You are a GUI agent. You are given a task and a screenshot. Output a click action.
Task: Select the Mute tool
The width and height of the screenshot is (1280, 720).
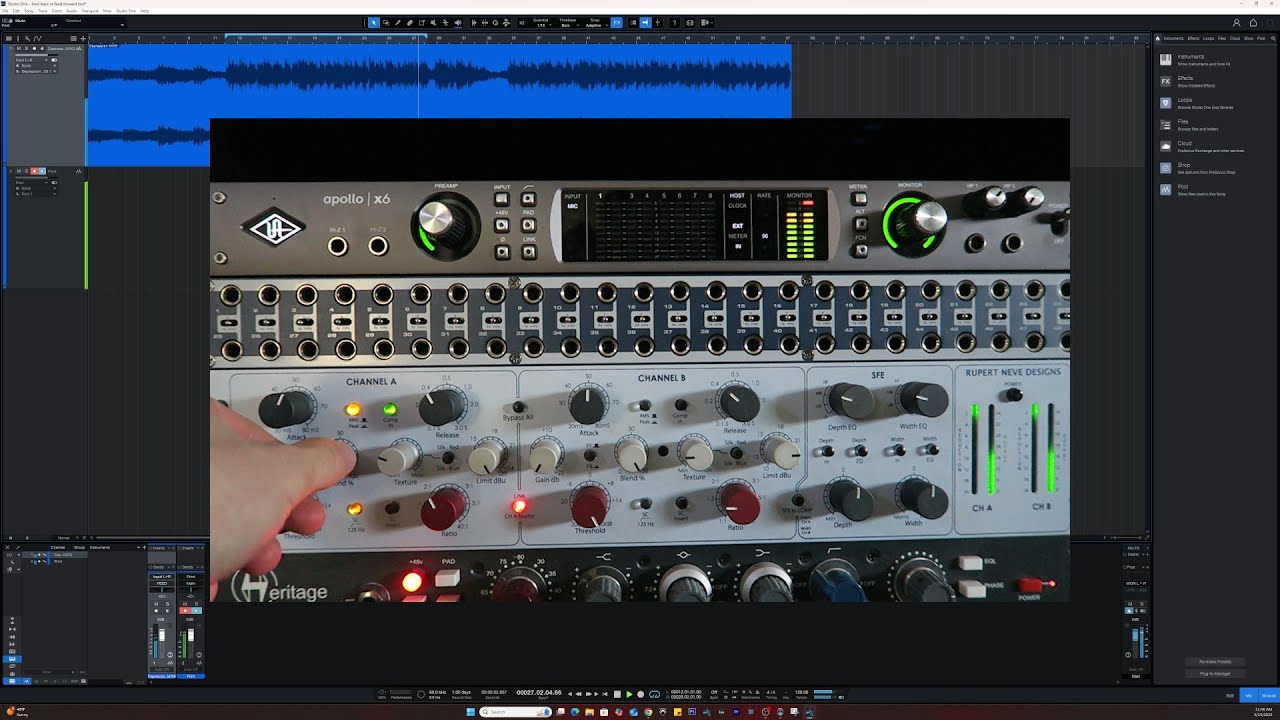[x=434, y=22]
